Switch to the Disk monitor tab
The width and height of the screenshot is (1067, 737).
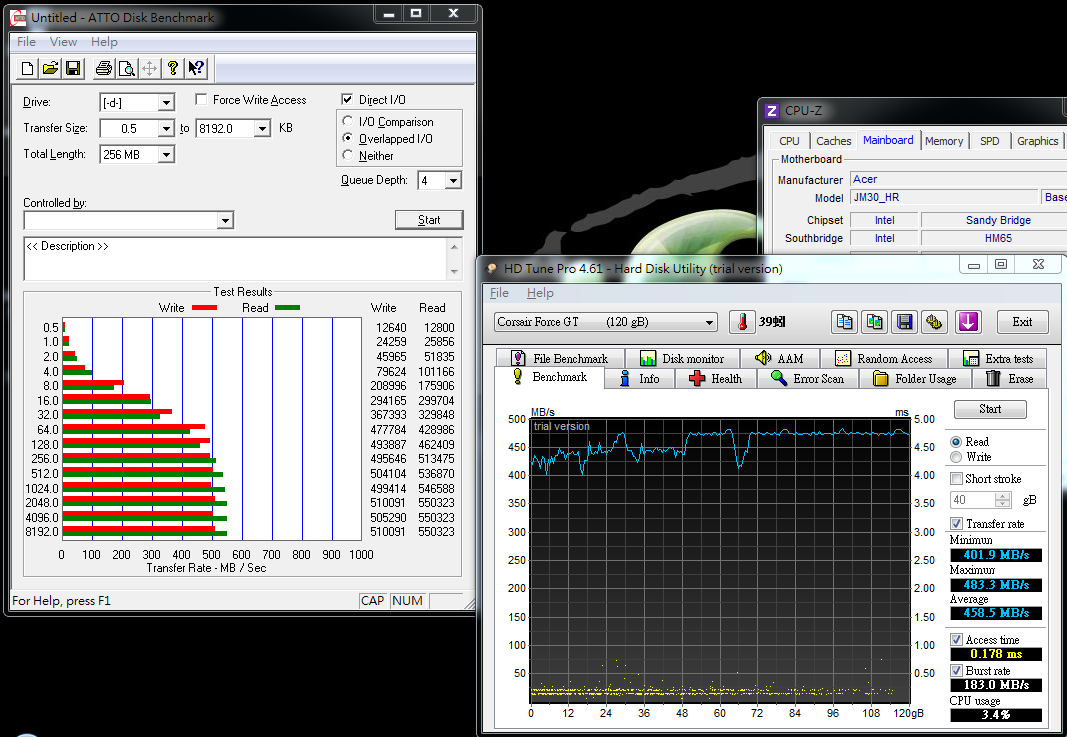pyautogui.click(x=683, y=358)
